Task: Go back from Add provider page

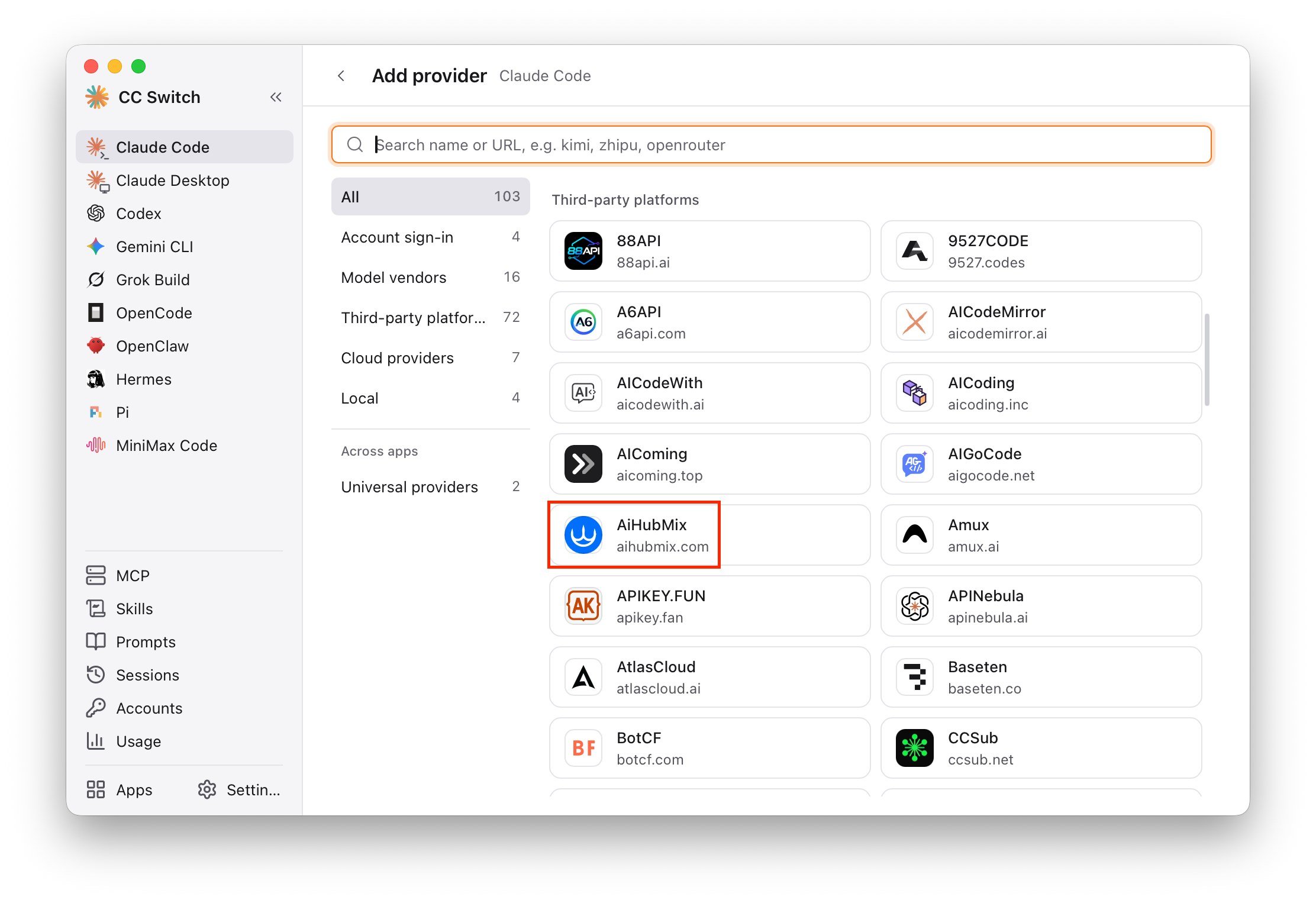Action: click(341, 76)
